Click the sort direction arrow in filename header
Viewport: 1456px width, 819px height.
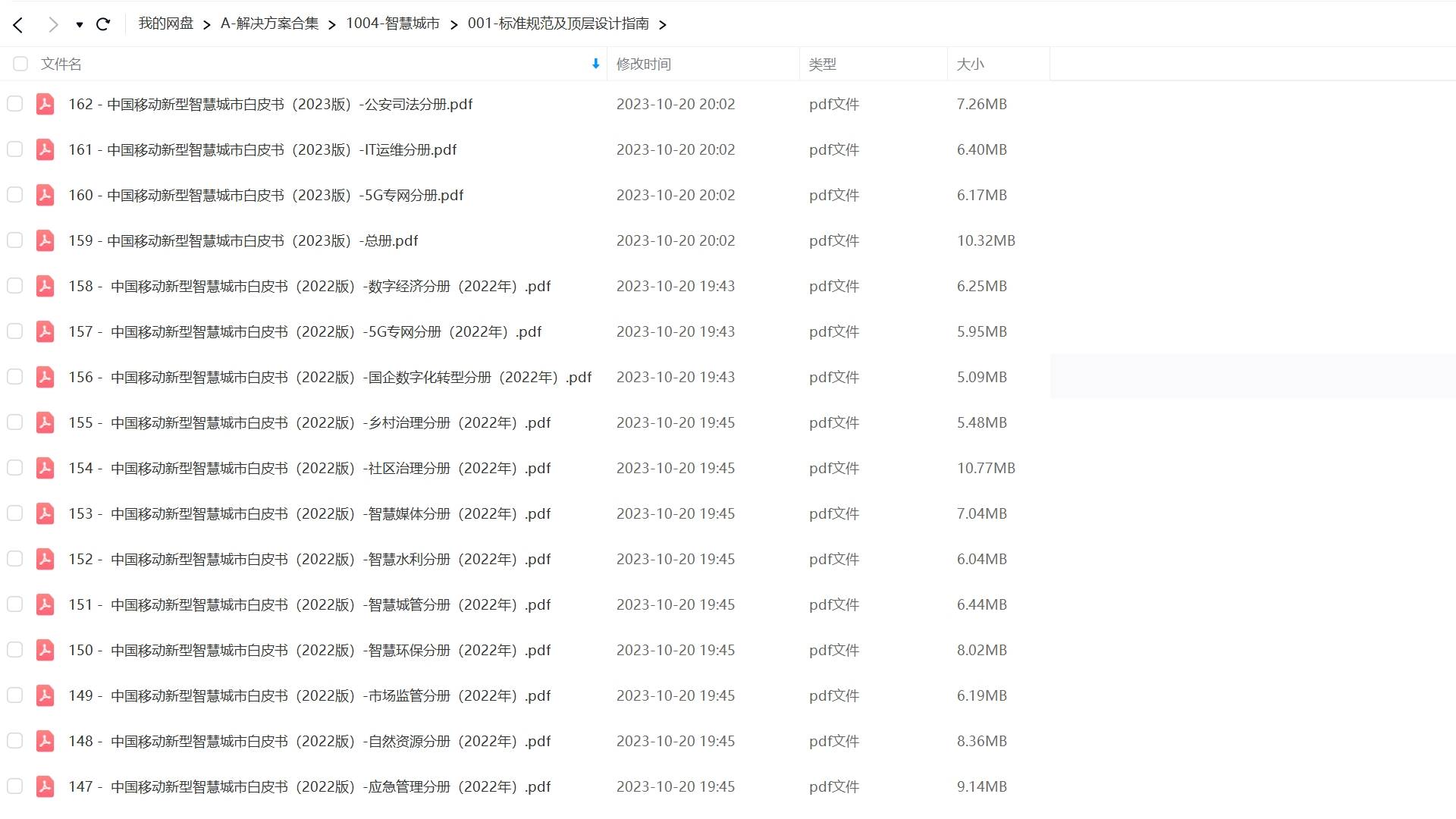click(595, 64)
